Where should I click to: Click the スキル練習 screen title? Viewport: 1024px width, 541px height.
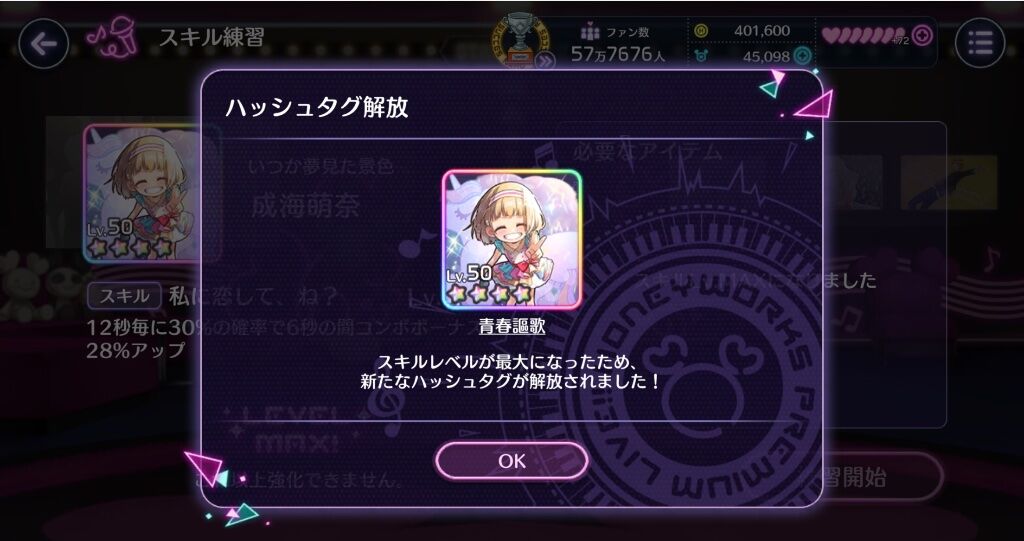point(212,38)
